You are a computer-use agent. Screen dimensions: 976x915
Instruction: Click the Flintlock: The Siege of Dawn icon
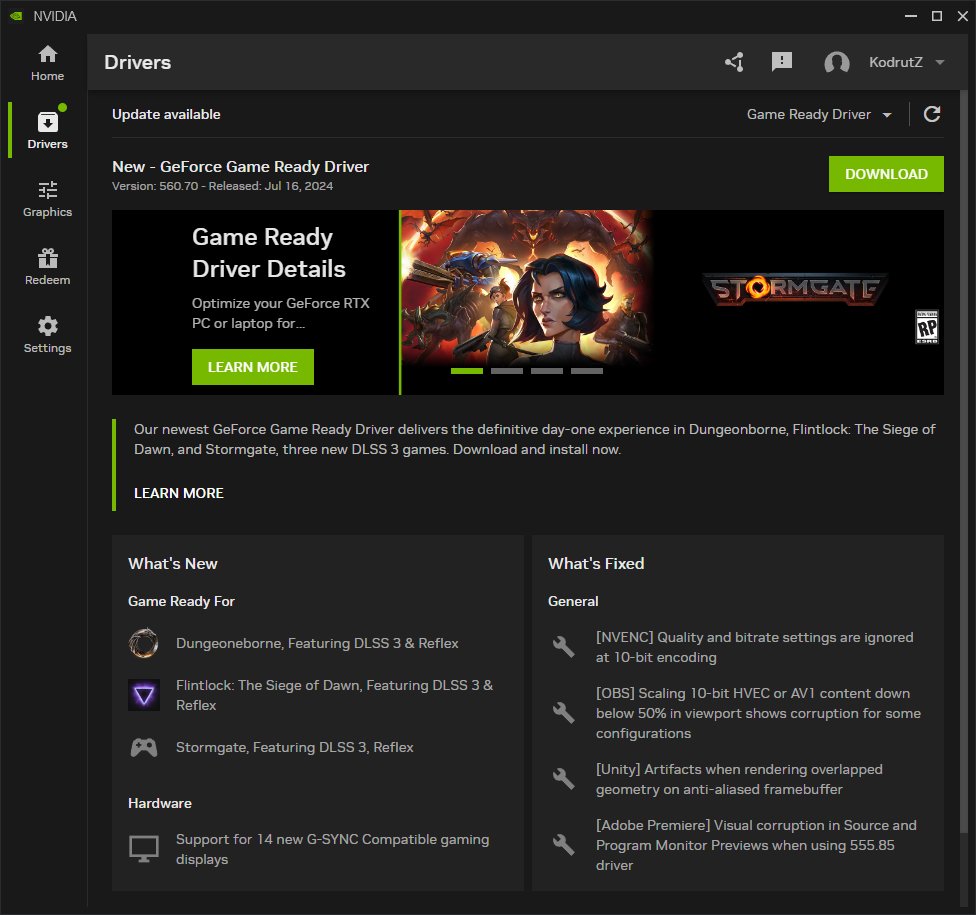click(143, 695)
